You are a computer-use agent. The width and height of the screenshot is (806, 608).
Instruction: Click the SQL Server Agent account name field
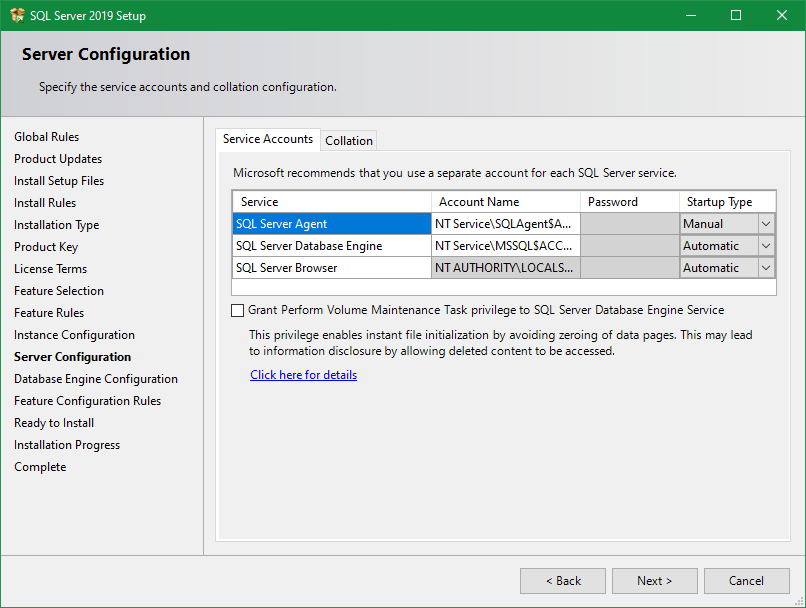[505, 223]
